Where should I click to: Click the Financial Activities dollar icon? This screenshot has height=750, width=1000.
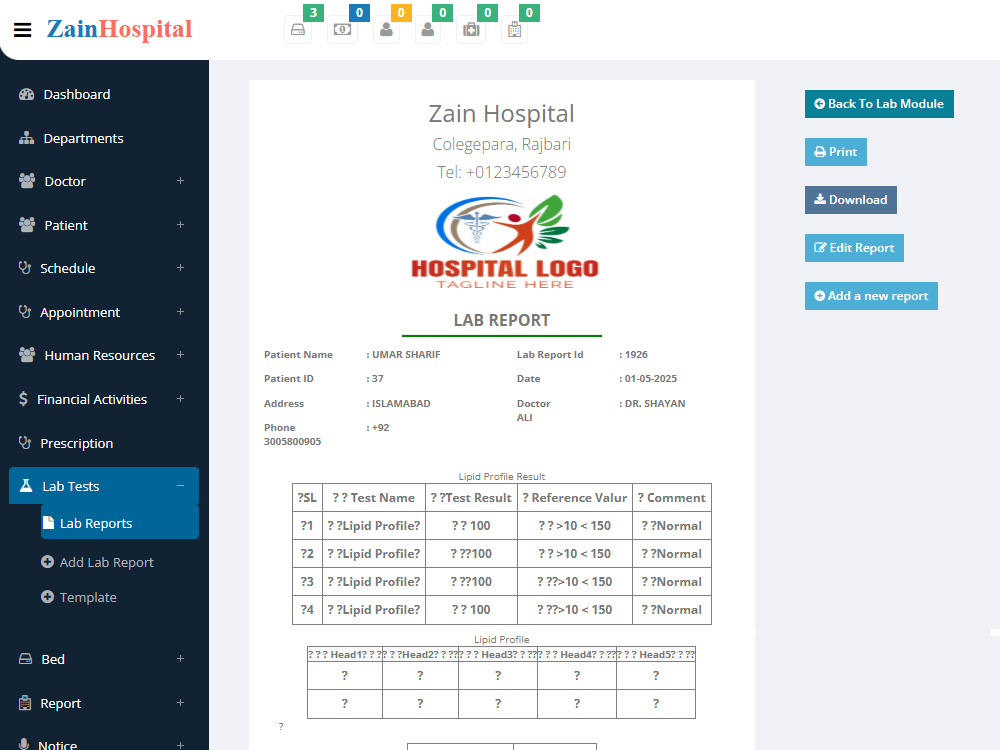click(x=24, y=399)
